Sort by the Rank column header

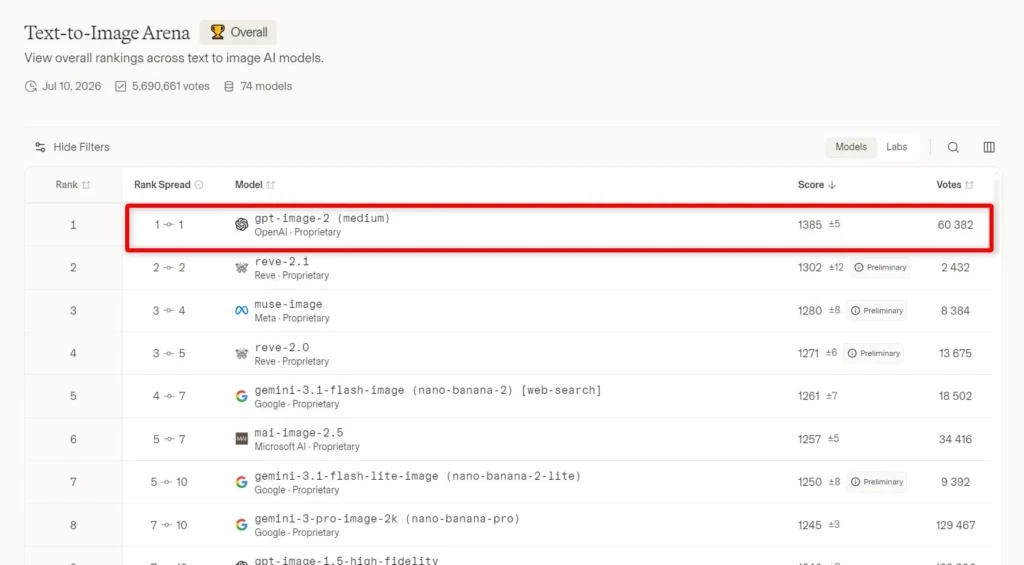[72, 185]
